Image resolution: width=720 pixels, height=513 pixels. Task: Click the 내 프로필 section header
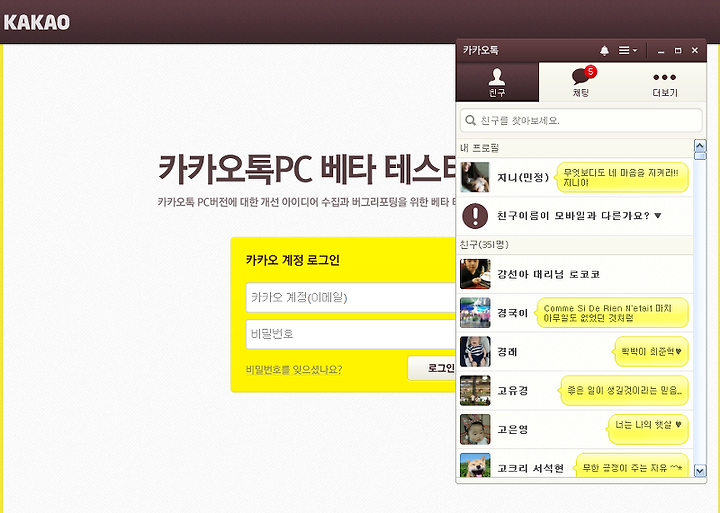tap(575, 147)
